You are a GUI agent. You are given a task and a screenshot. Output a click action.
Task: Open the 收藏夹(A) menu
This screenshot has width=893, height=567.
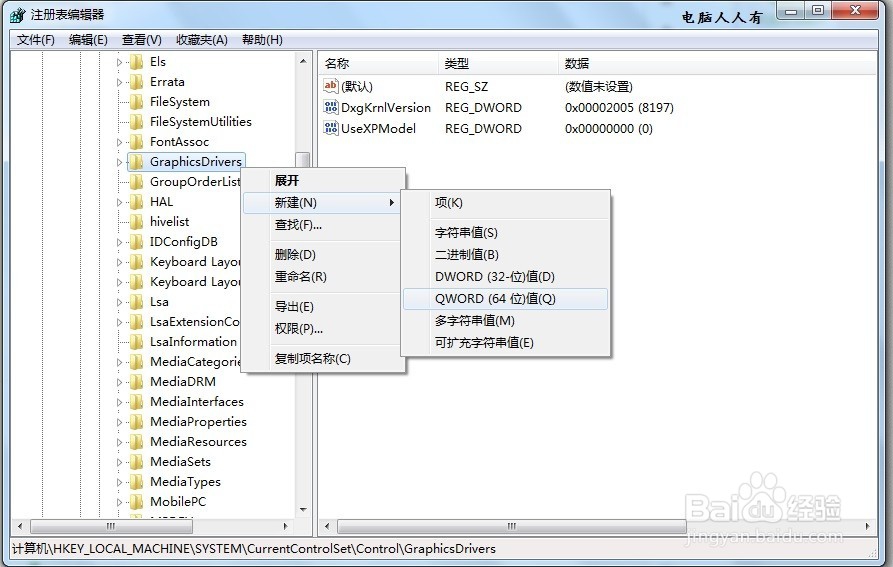point(202,40)
